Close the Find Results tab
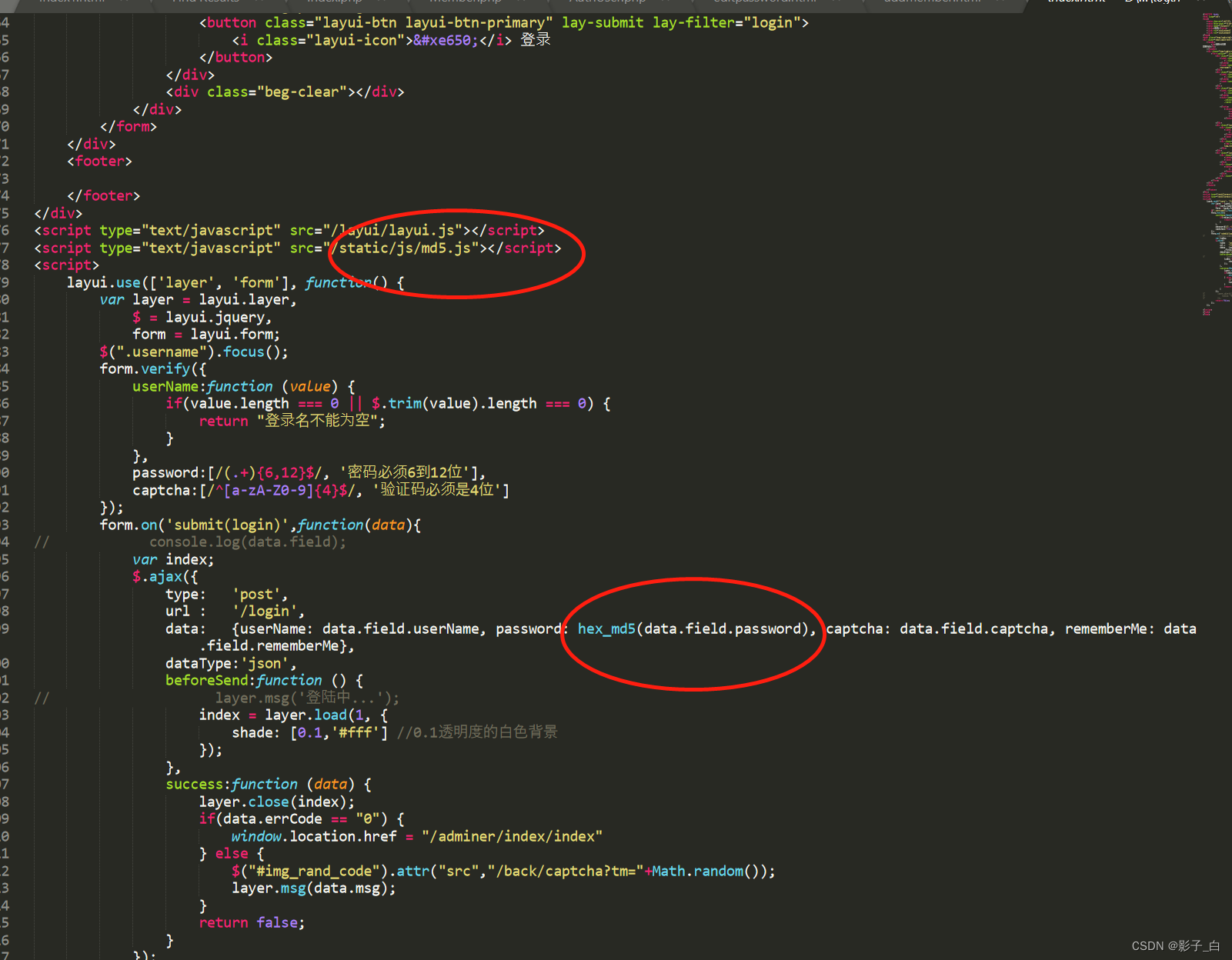This screenshot has height=960, width=1232. pos(258,2)
